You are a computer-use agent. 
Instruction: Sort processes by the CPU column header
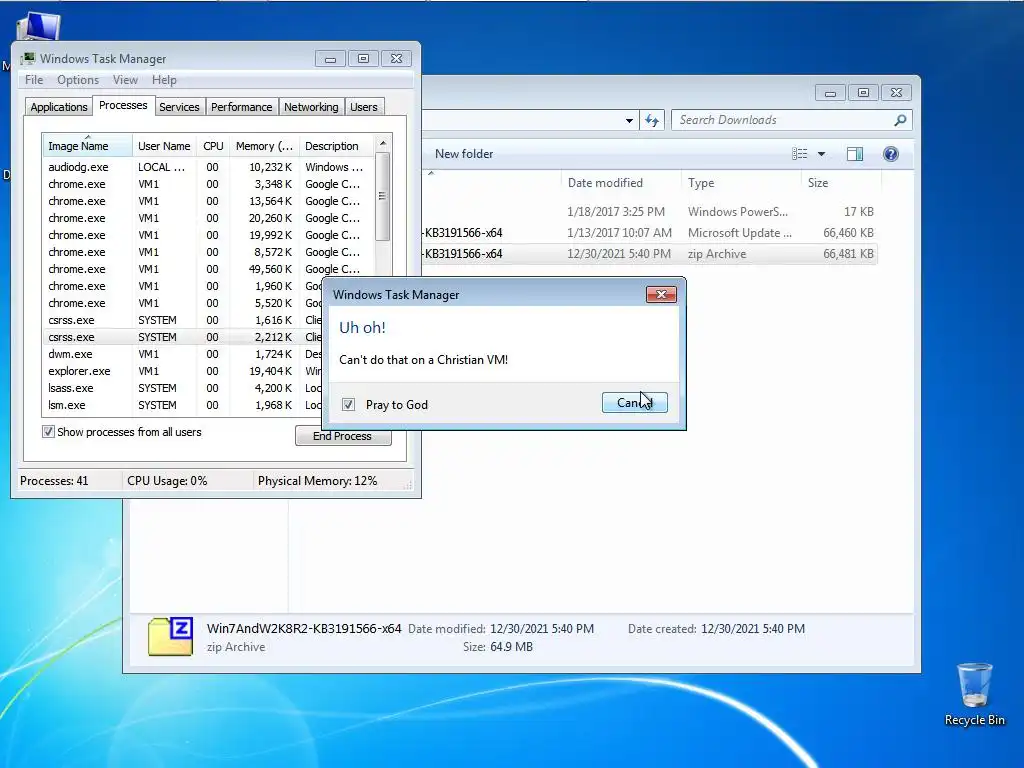(213, 146)
